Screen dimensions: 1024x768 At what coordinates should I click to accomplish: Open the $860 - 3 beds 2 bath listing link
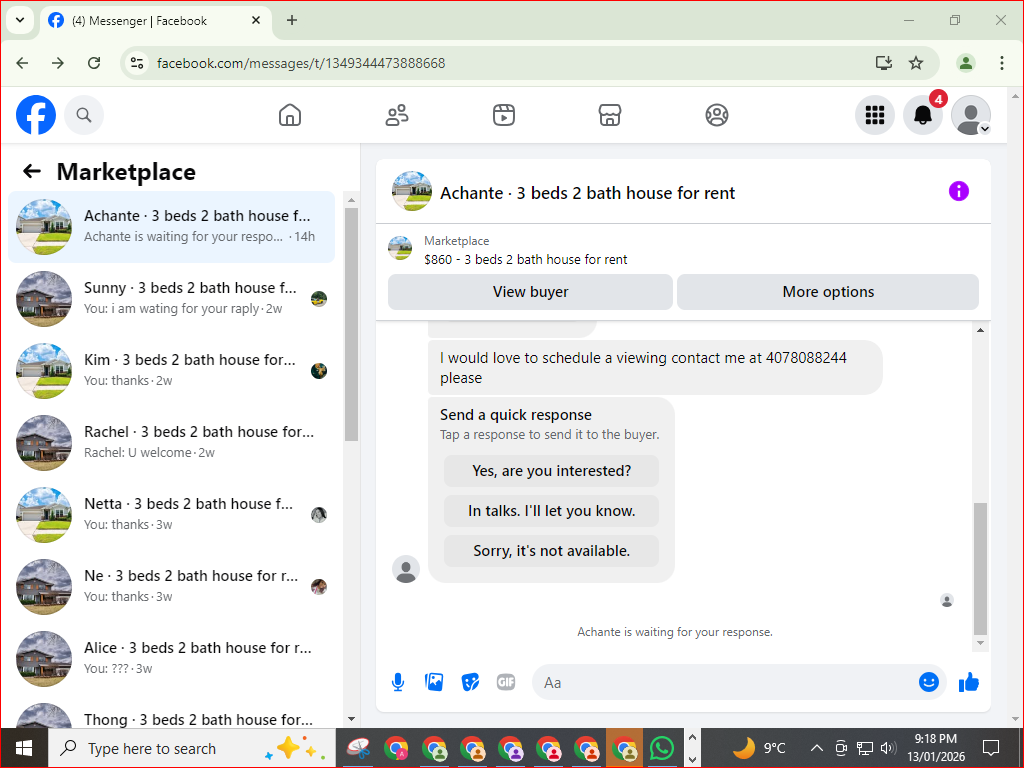[x=525, y=259]
